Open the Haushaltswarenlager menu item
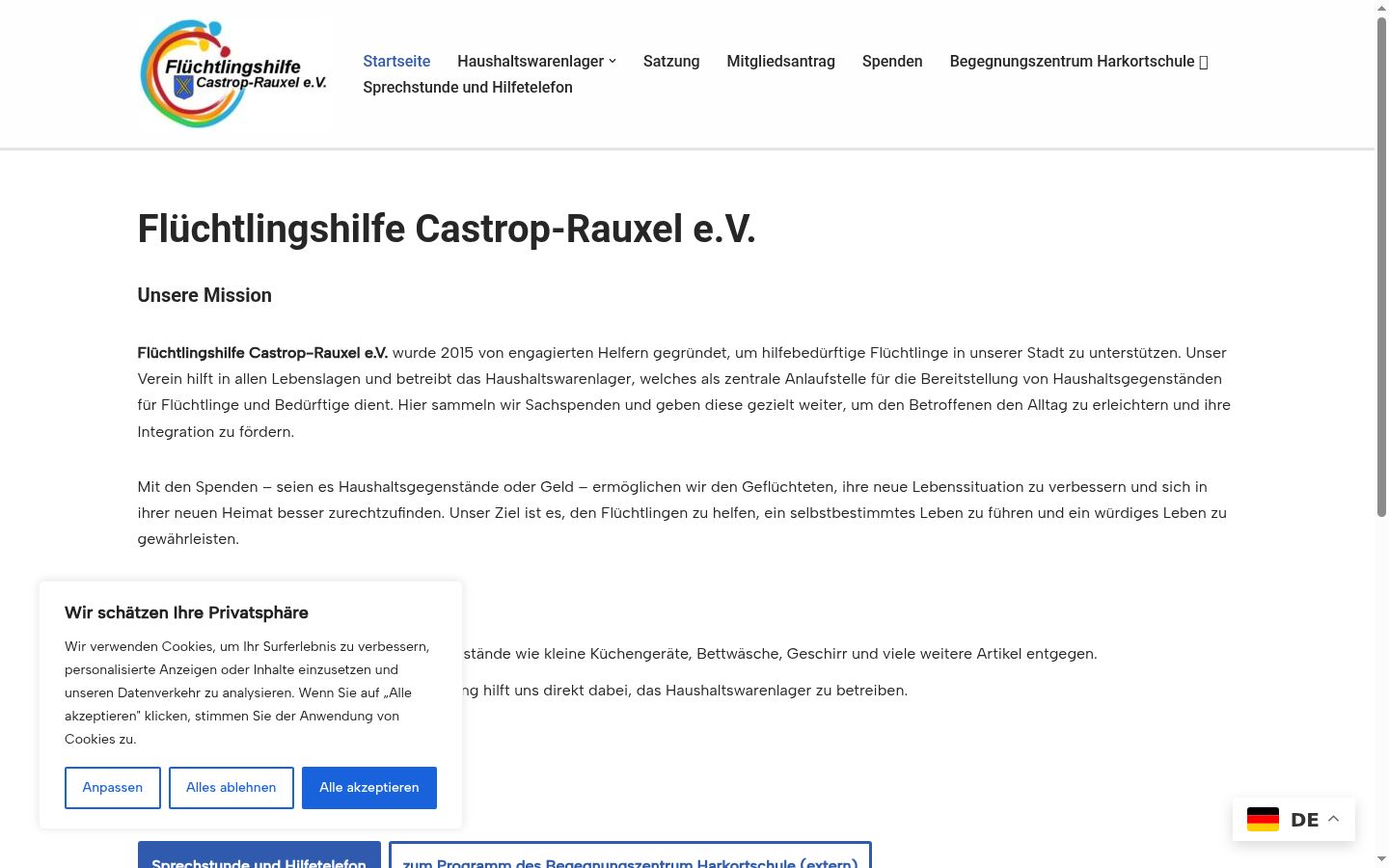1389x868 pixels. (x=531, y=61)
